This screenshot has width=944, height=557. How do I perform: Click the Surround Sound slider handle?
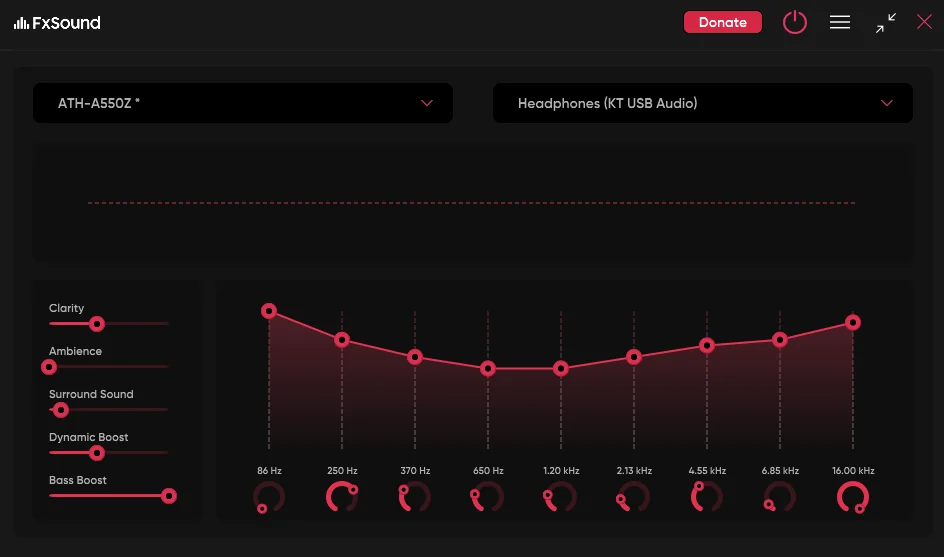60,410
